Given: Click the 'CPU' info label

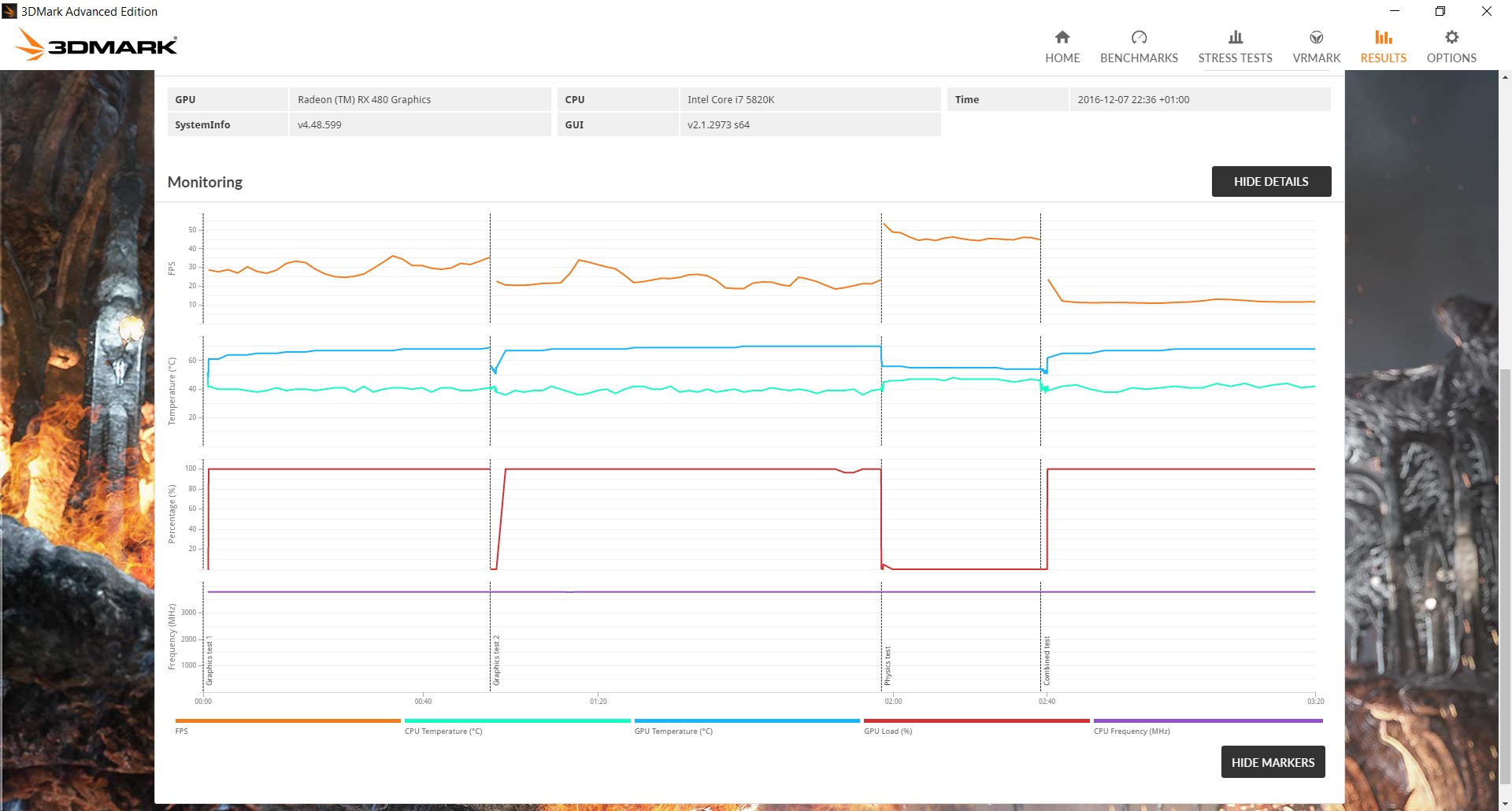Looking at the screenshot, I should pyautogui.click(x=575, y=99).
